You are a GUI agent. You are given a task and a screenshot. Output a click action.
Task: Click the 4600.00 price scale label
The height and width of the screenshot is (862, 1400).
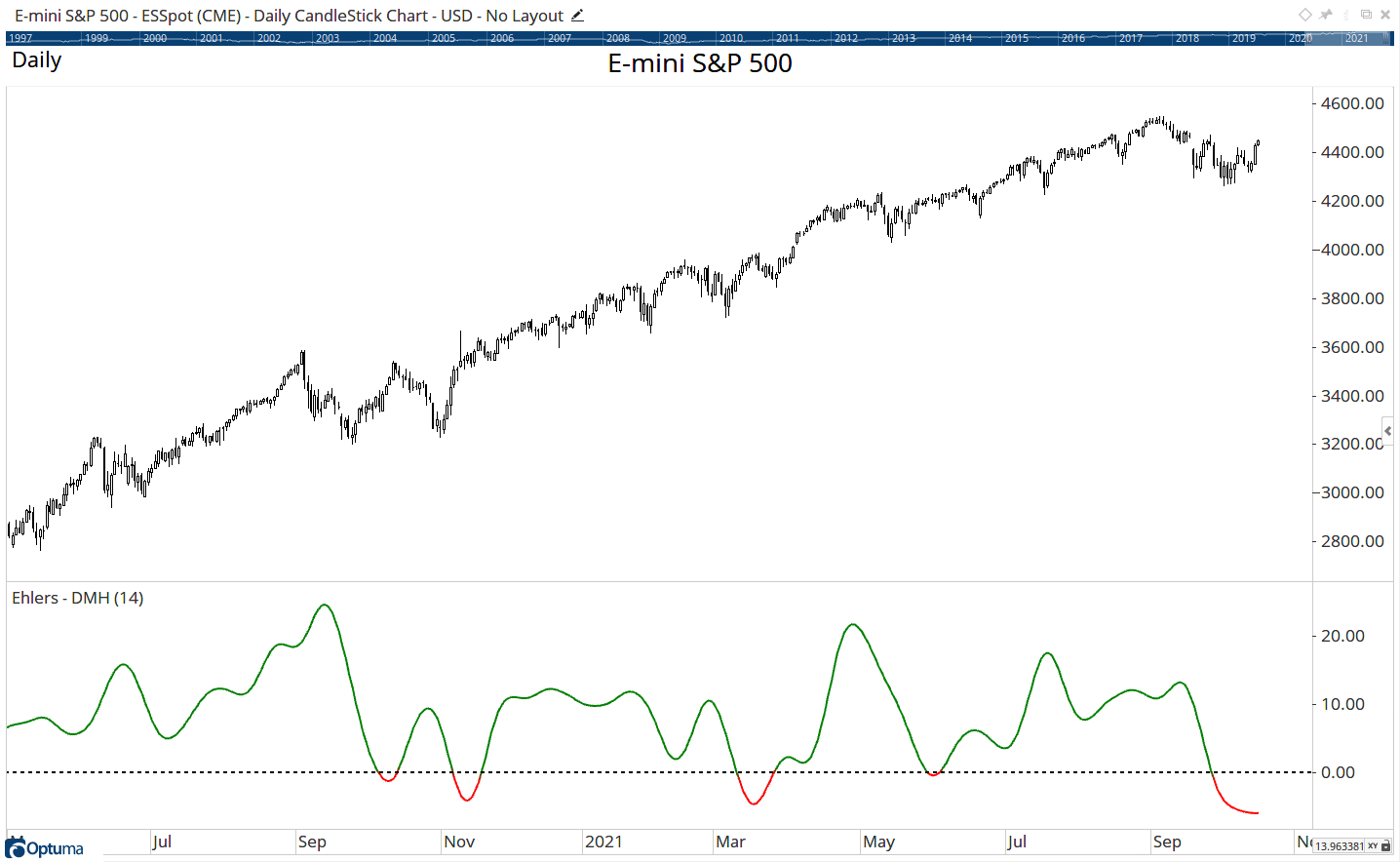(x=1352, y=103)
